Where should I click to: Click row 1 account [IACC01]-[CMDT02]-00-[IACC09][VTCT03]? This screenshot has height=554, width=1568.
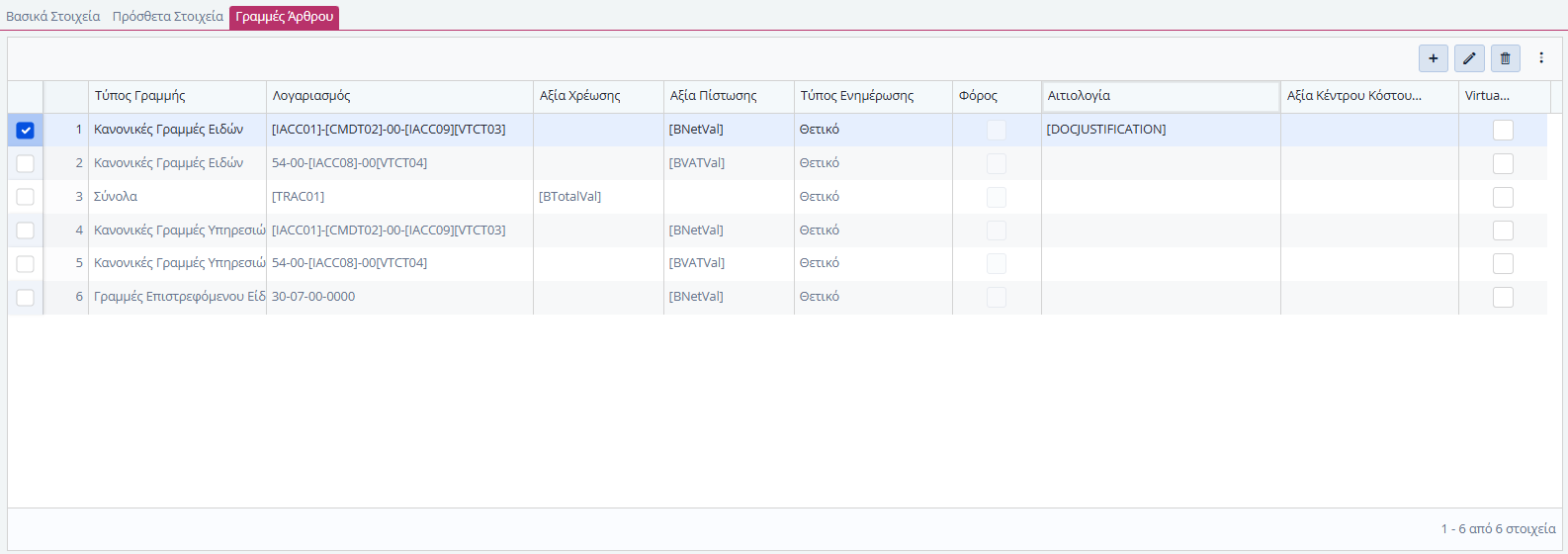(400, 130)
